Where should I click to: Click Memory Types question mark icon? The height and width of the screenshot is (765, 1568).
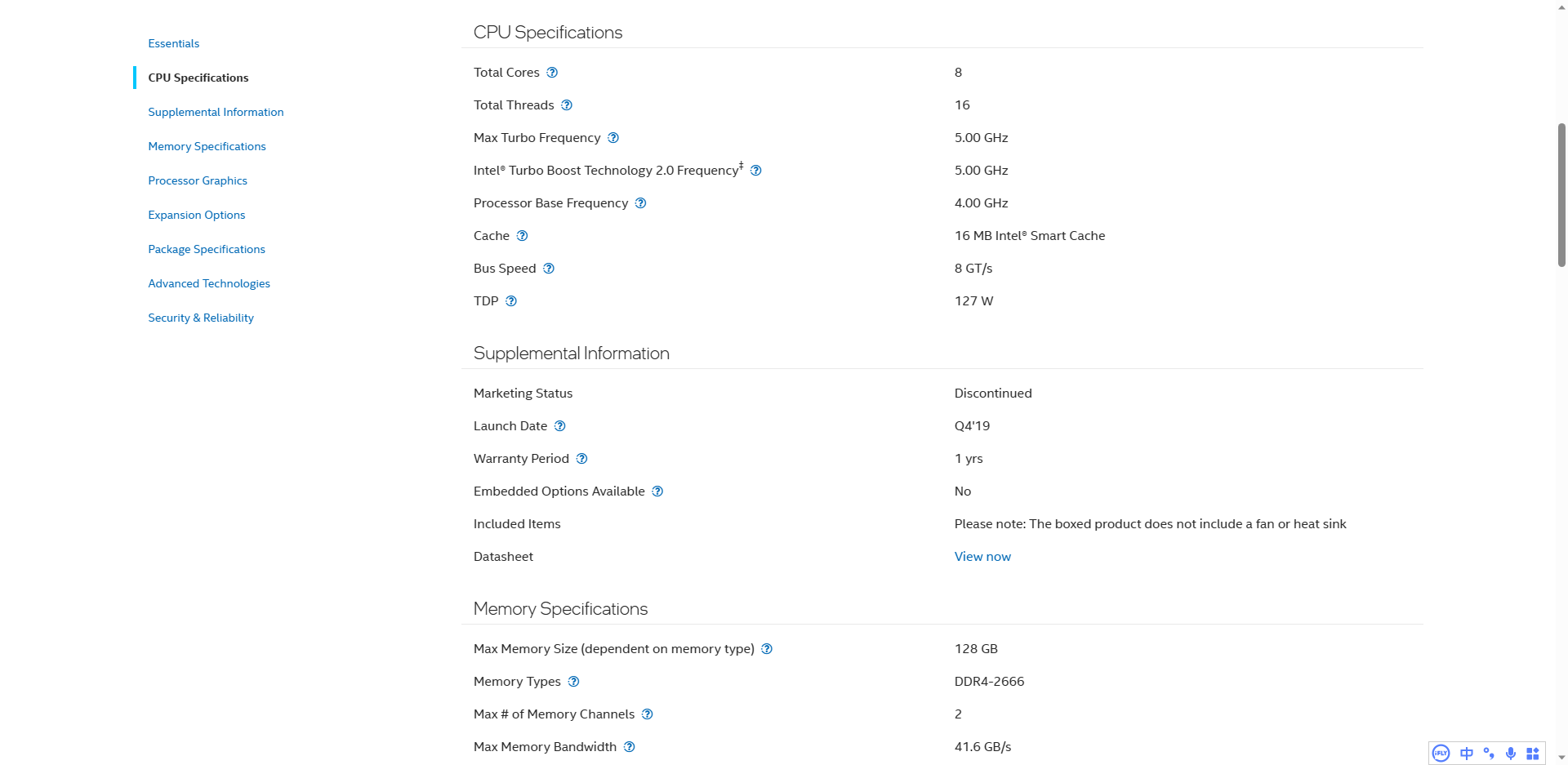(574, 682)
